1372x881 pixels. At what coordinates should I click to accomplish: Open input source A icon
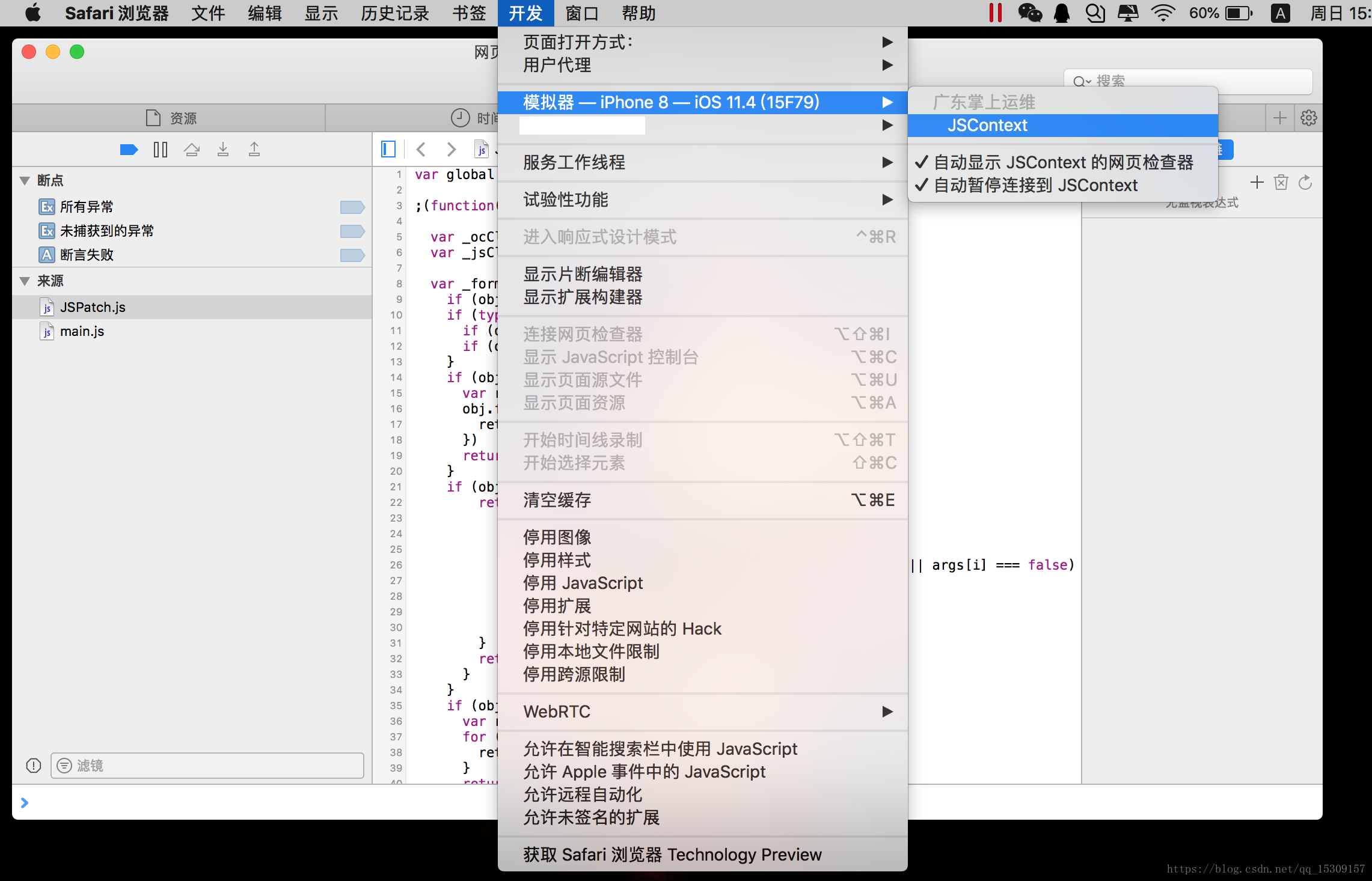[1281, 13]
